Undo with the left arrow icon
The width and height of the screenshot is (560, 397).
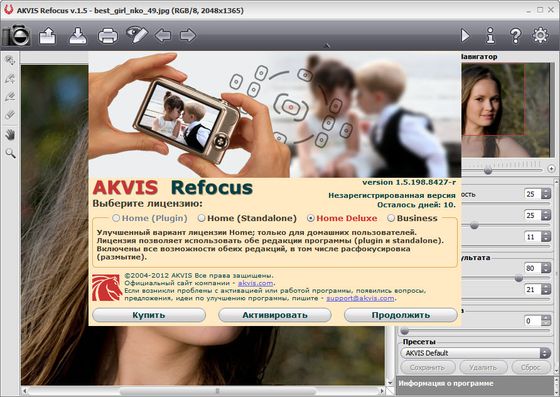pos(163,35)
